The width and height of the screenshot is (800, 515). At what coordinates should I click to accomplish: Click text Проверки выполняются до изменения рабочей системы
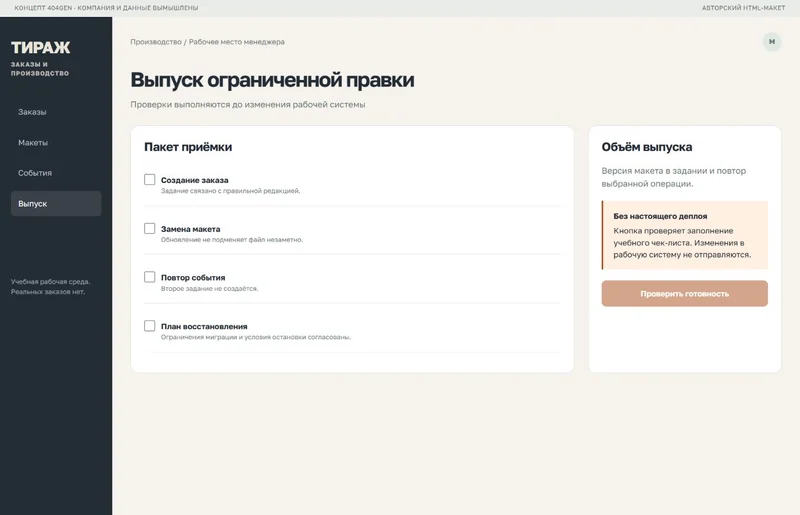pyautogui.click(x=247, y=105)
